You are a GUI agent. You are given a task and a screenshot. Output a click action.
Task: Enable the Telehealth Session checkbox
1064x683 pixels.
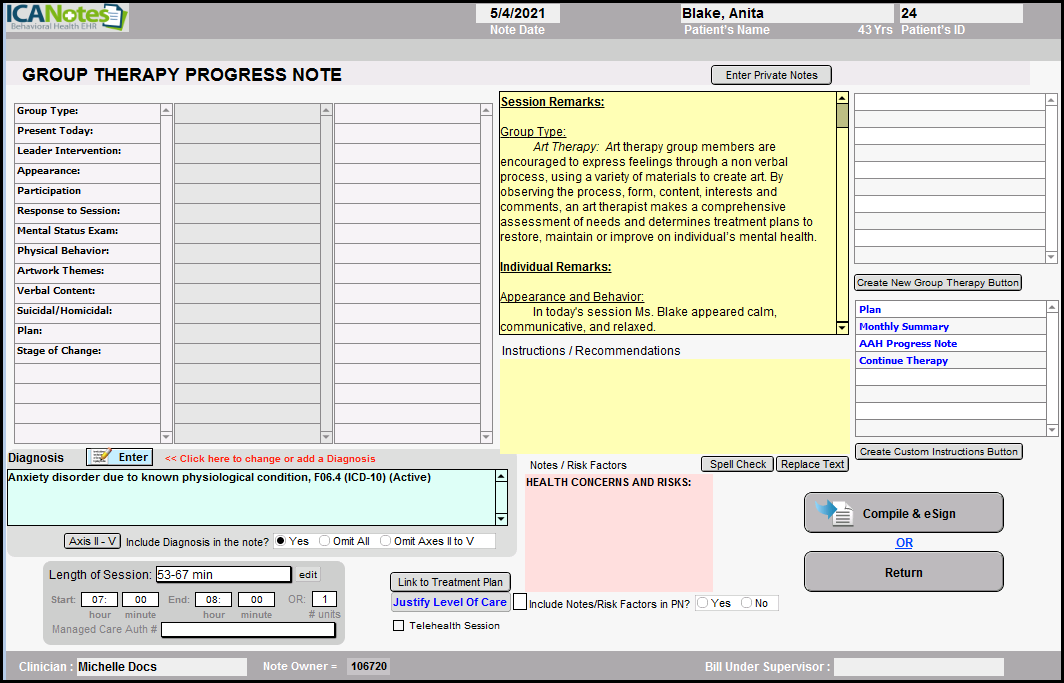pos(399,626)
